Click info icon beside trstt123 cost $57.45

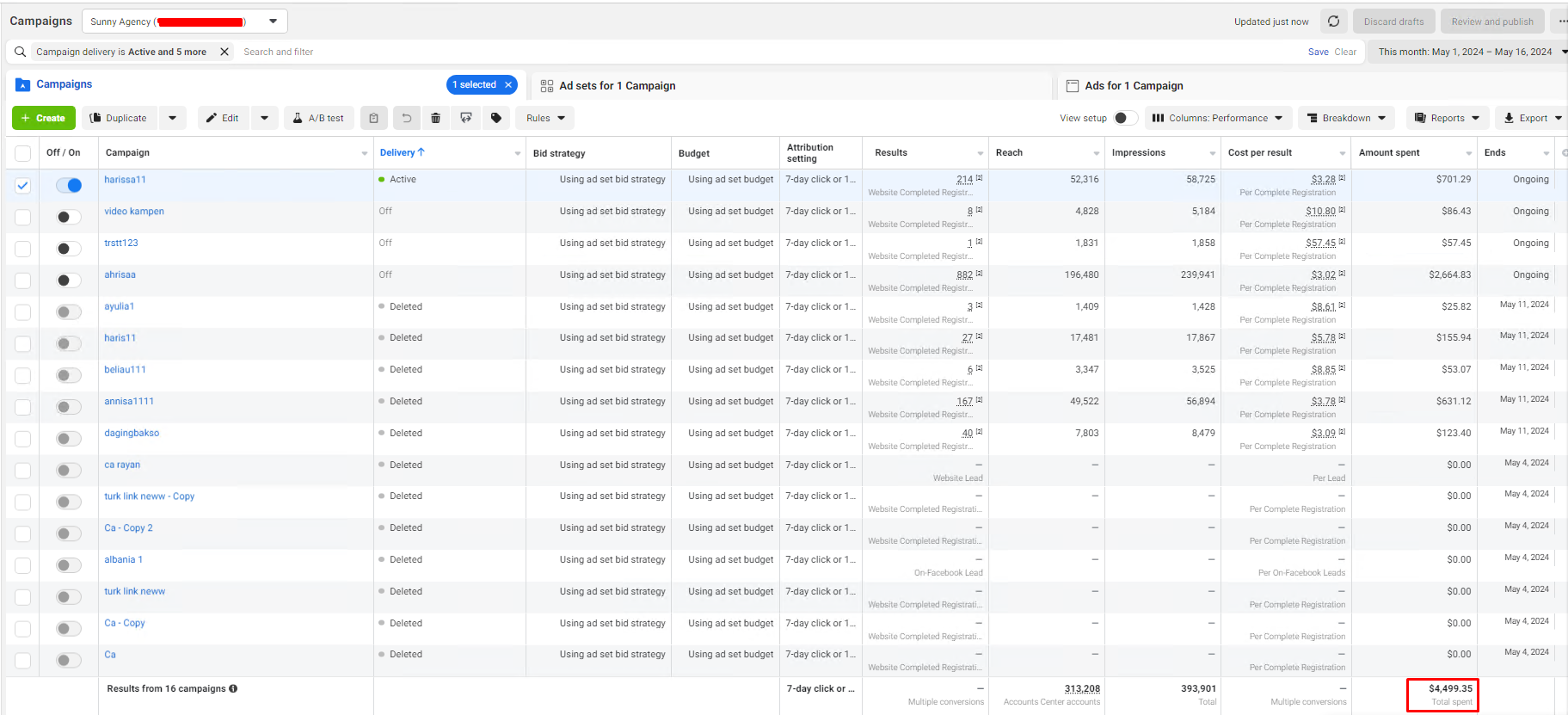[x=1342, y=242]
